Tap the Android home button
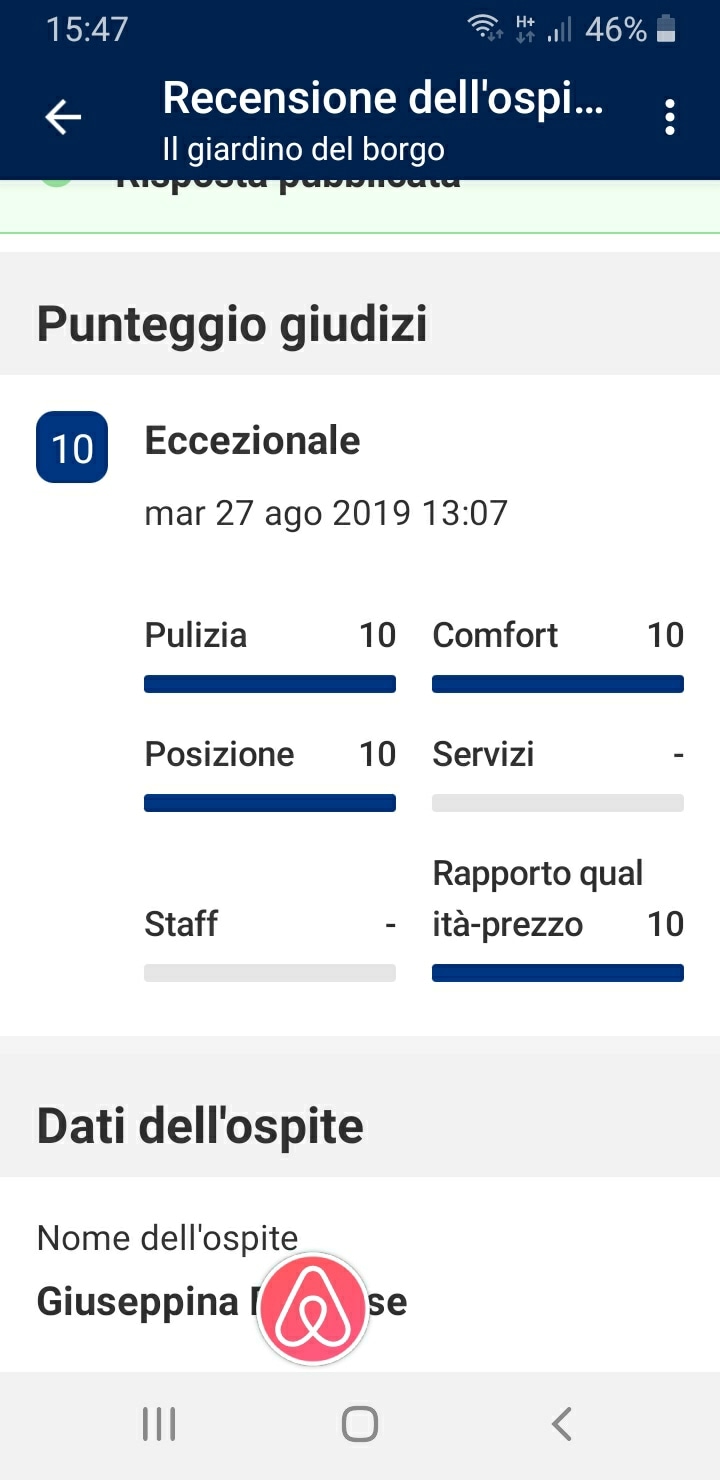 (x=360, y=1424)
